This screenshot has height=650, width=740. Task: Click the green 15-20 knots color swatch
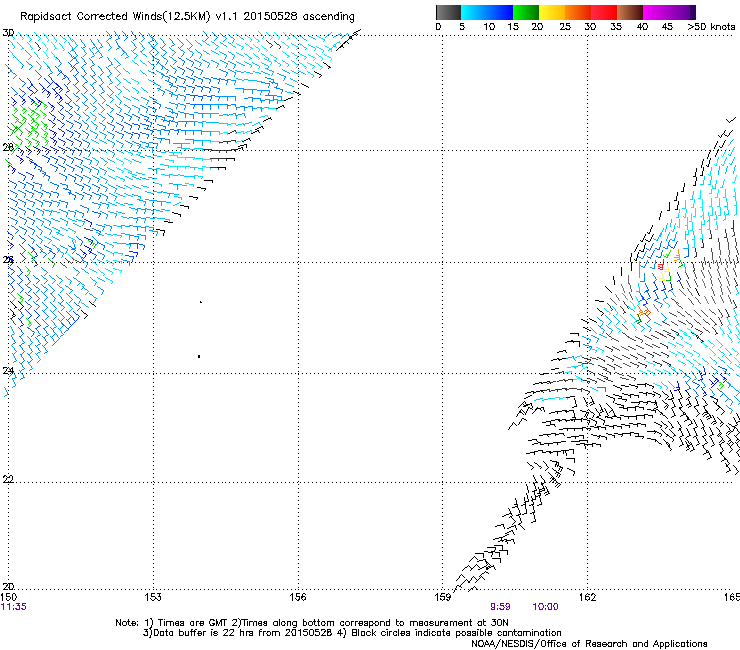point(526,12)
